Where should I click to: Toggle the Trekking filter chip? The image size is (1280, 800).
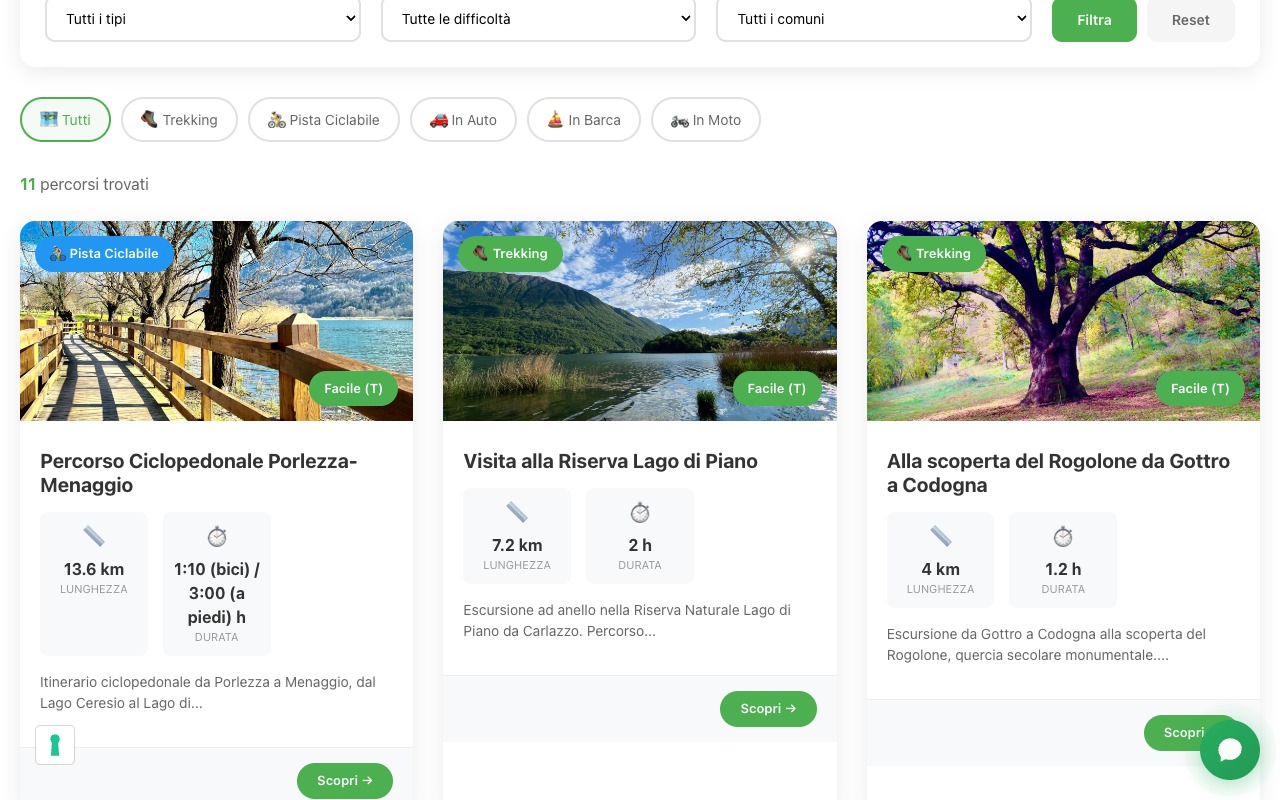coord(179,120)
